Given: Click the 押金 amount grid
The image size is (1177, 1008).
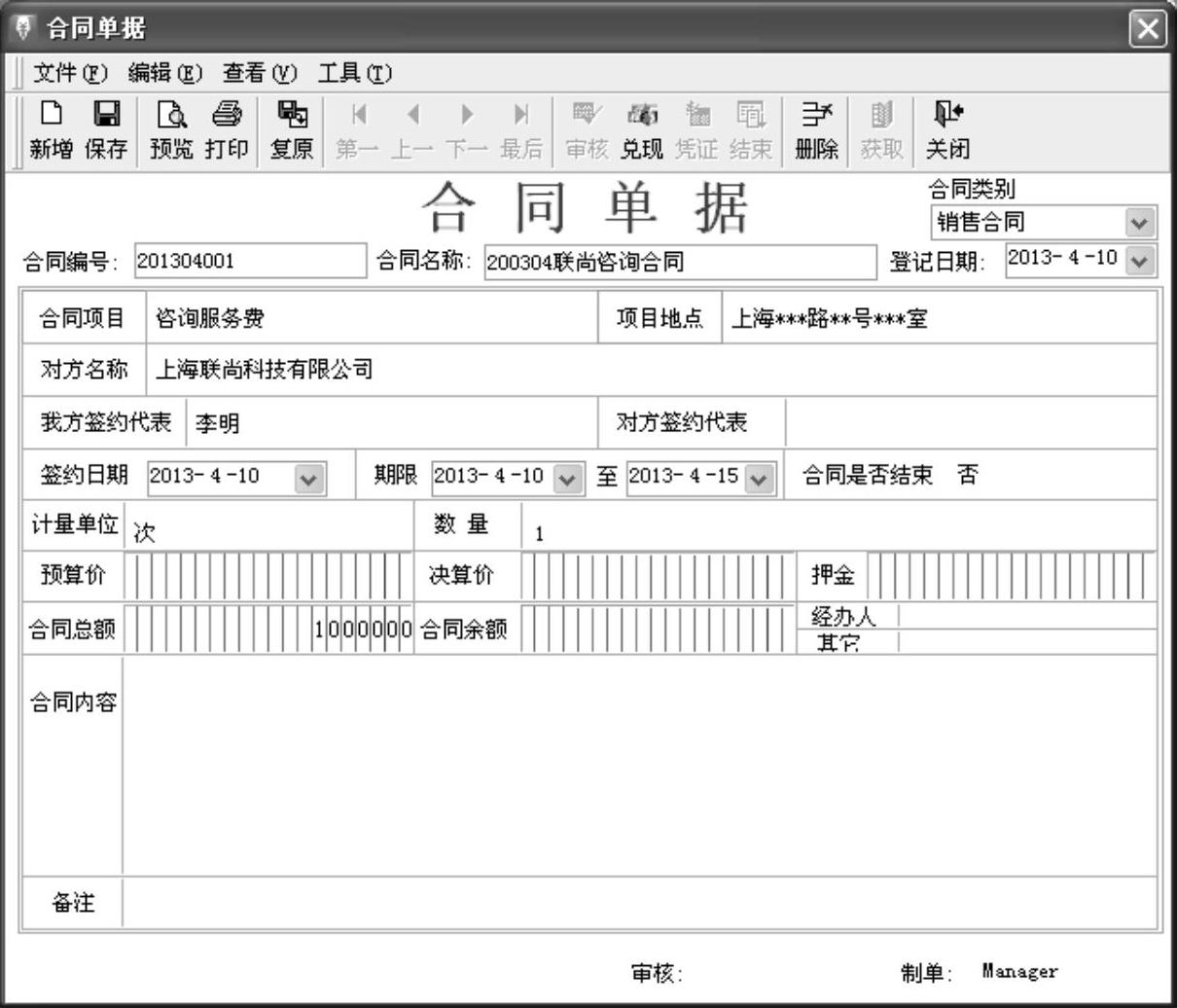Looking at the screenshot, I should click(x=1012, y=577).
